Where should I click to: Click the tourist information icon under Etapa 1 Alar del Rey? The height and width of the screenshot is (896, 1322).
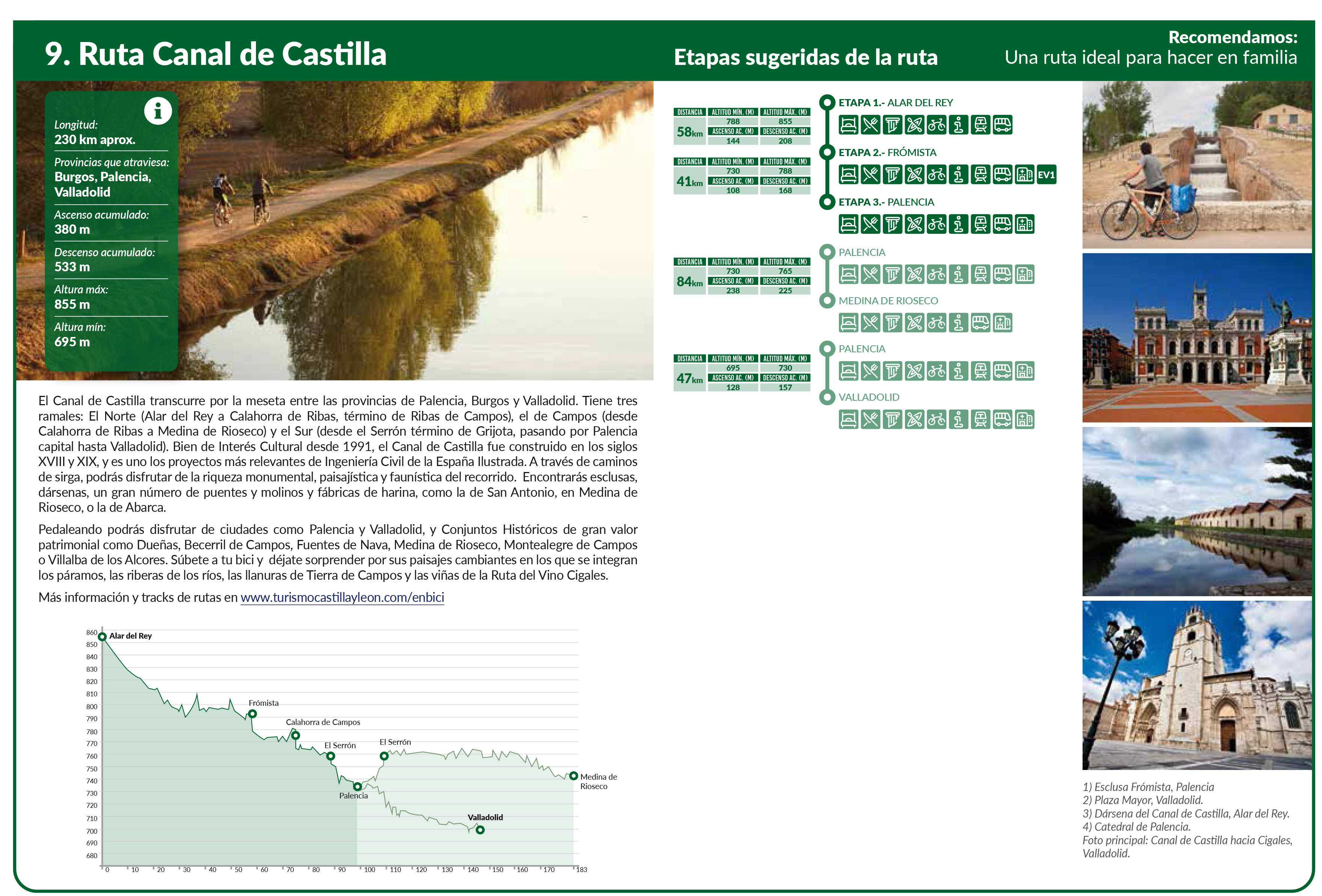point(959,125)
